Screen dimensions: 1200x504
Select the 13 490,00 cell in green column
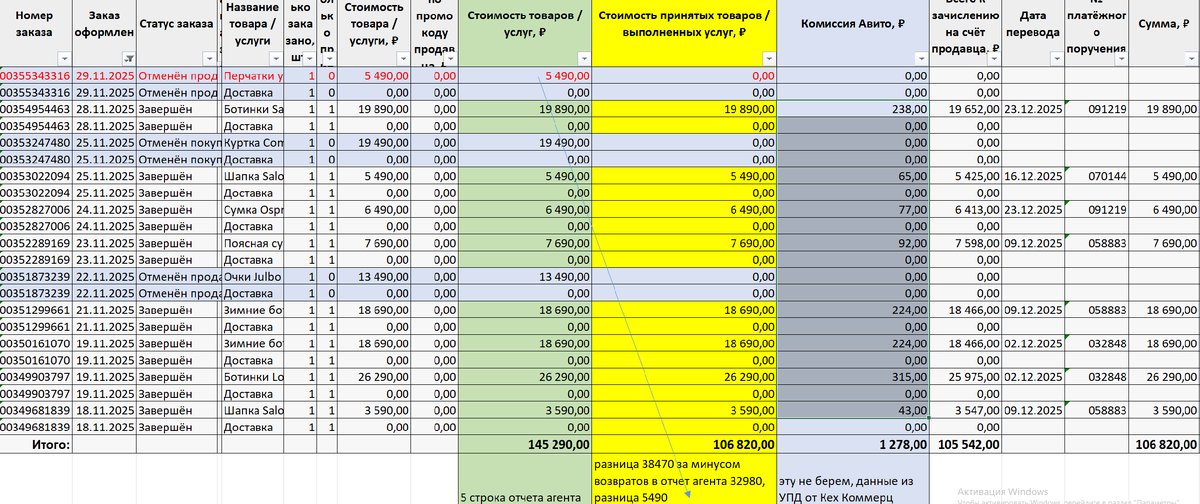click(525, 279)
